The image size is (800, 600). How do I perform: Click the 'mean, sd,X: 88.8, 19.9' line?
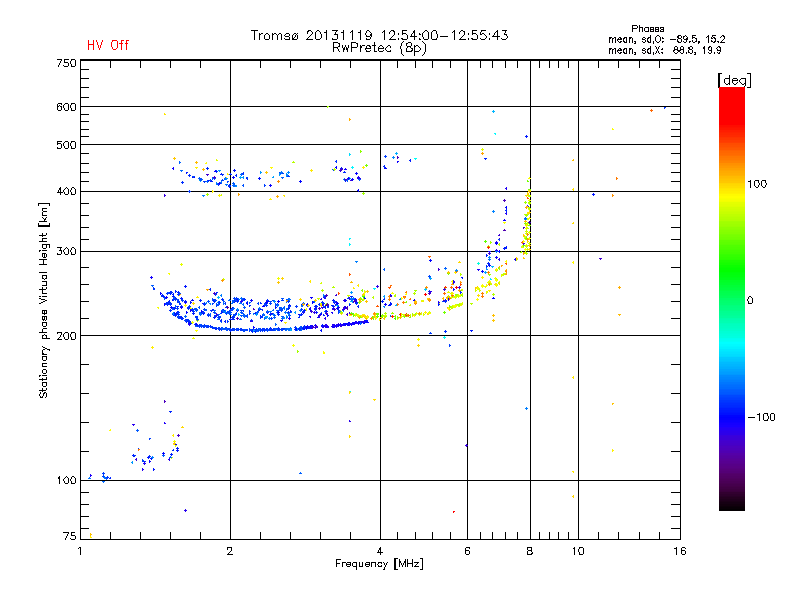pyautogui.click(x=664, y=50)
